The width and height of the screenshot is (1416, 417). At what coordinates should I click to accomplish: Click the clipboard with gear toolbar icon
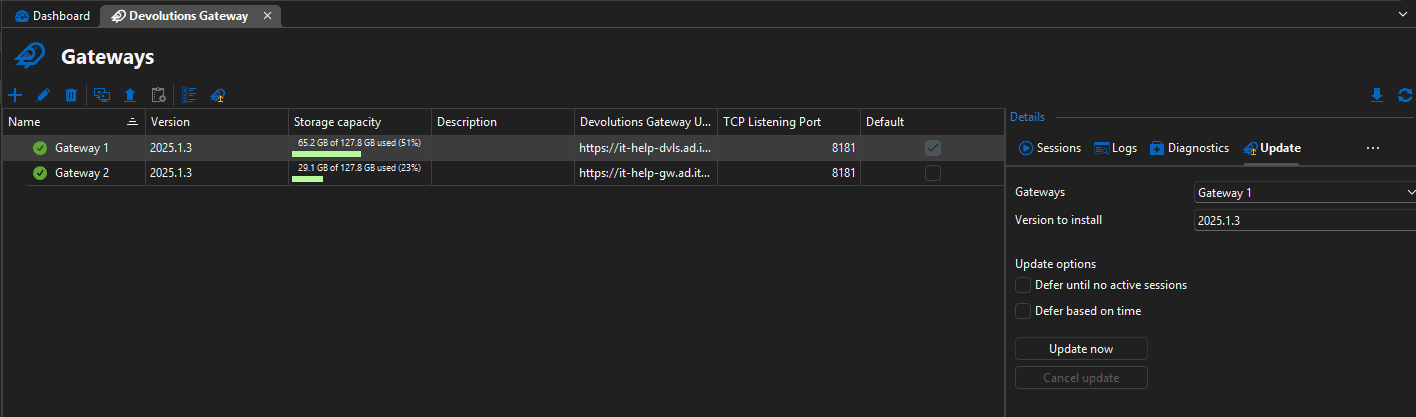pos(158,95)
